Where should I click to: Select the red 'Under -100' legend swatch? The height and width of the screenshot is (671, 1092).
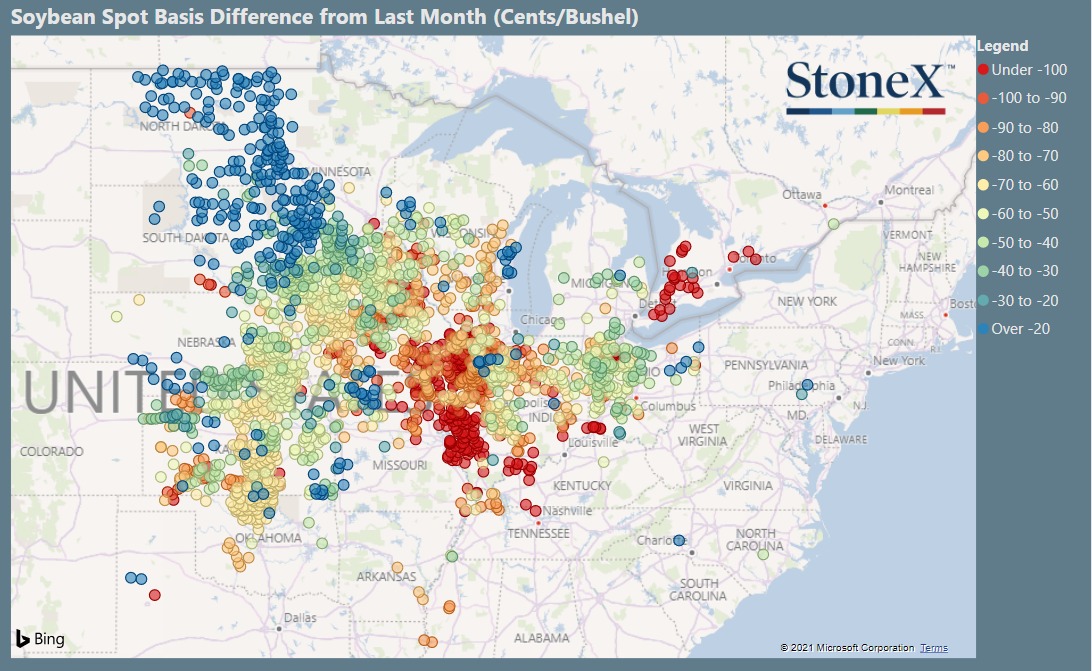click(983, 70)
